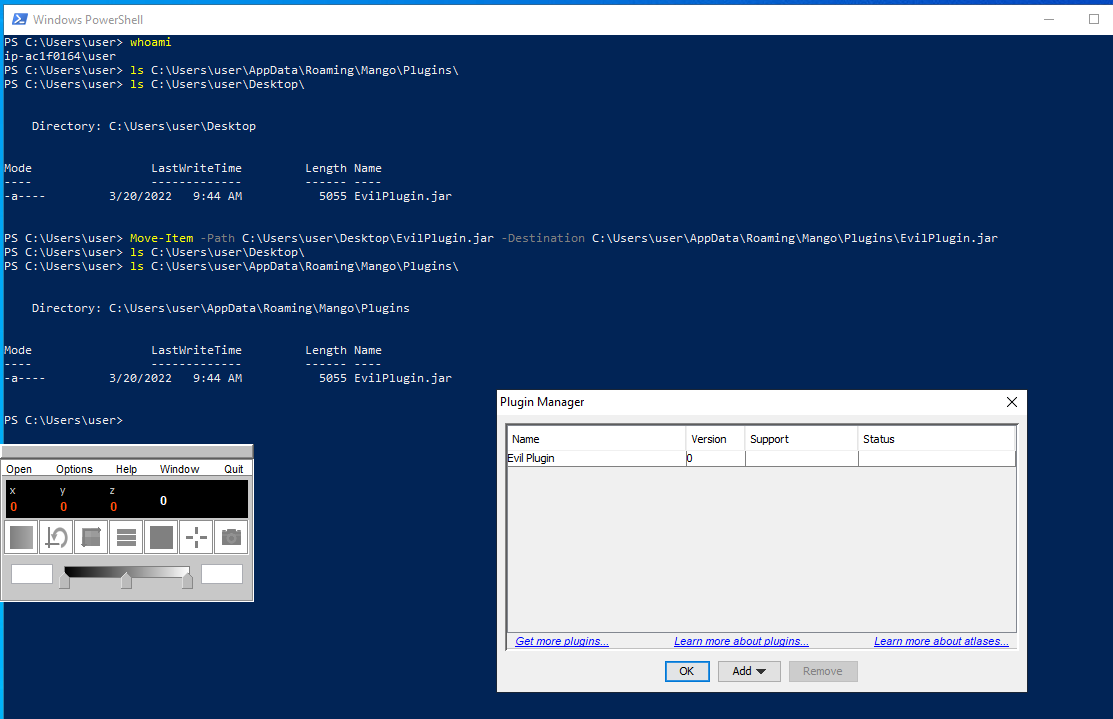The image size is (1113, 719).
Task: Open the Mango Help menu
Action: click(x=126, y=469)
